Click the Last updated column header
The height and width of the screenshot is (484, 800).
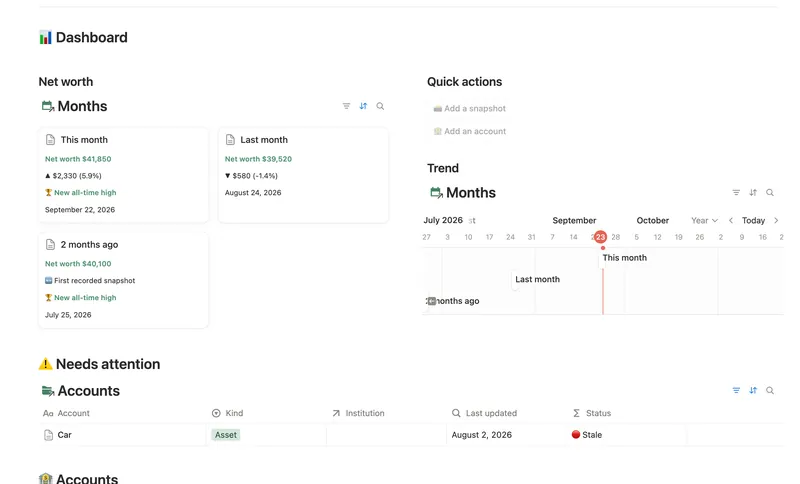coord(485,413)
